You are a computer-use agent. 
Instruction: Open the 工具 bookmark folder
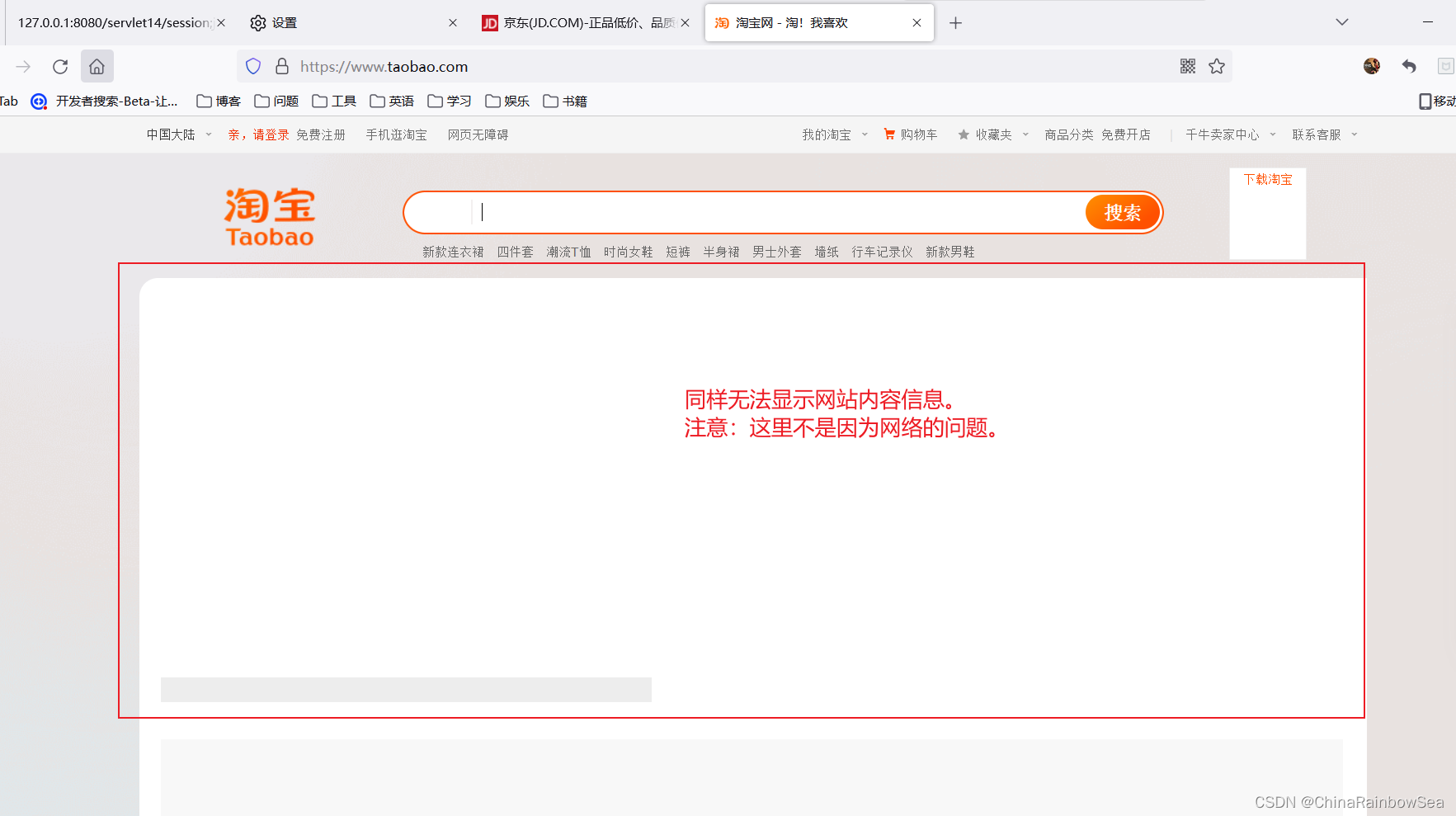click(334, 101)
